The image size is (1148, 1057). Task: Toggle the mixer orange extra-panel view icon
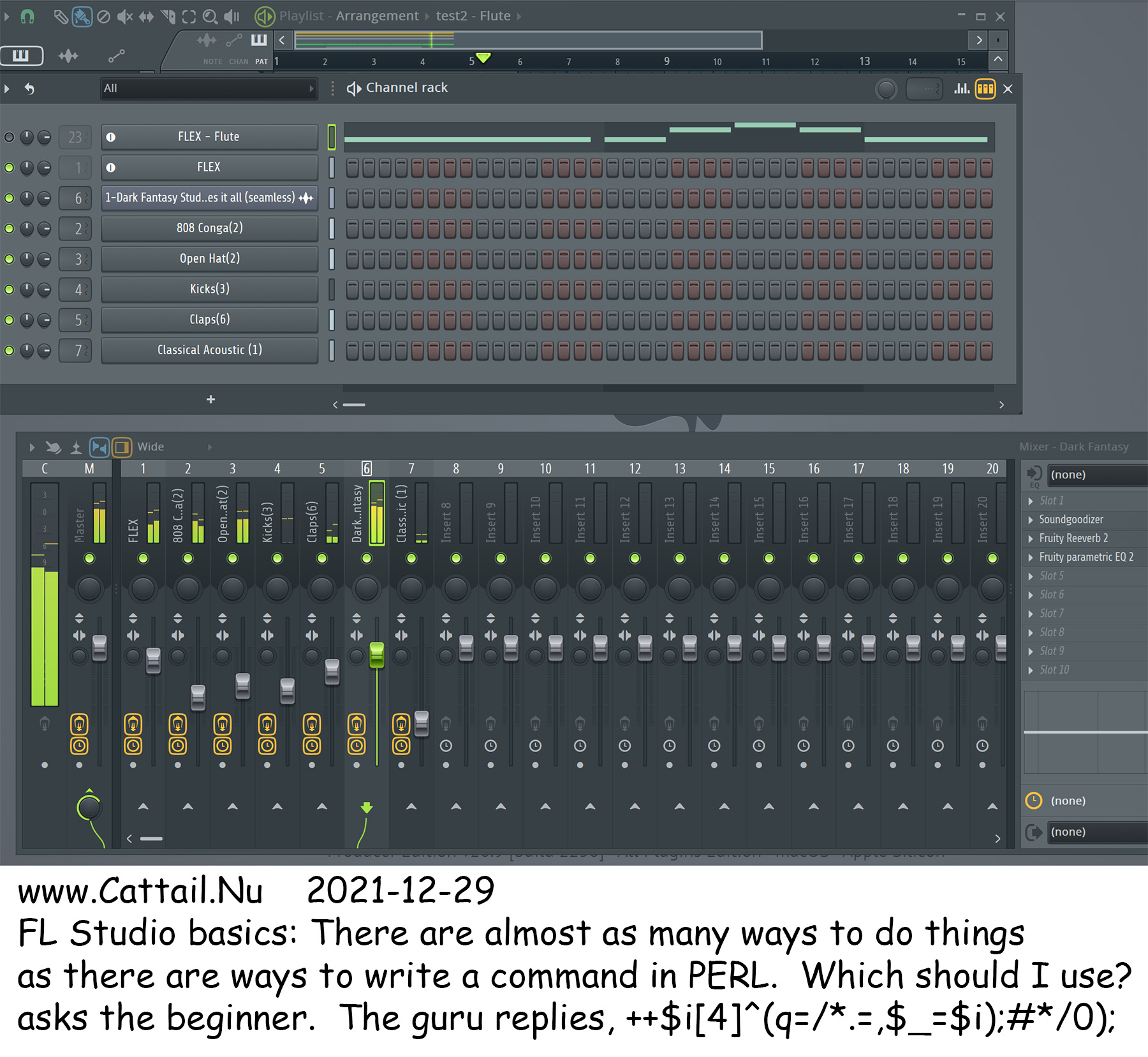(122, 447)
